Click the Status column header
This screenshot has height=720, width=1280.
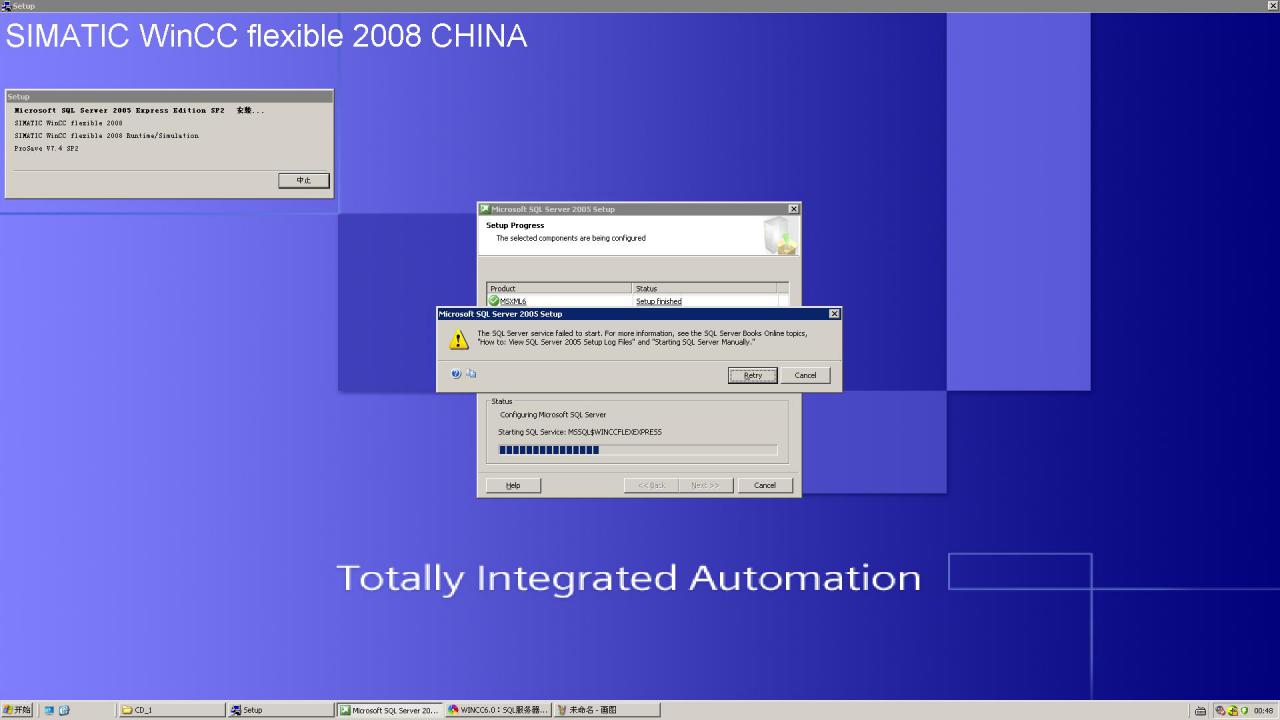[705, 288]
